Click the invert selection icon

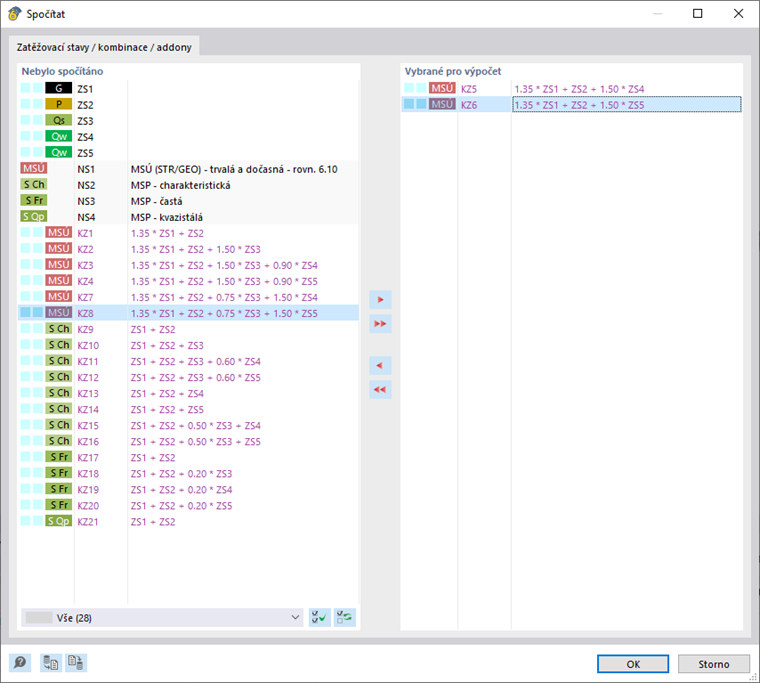pyautogui.click(x=345, y=618)
